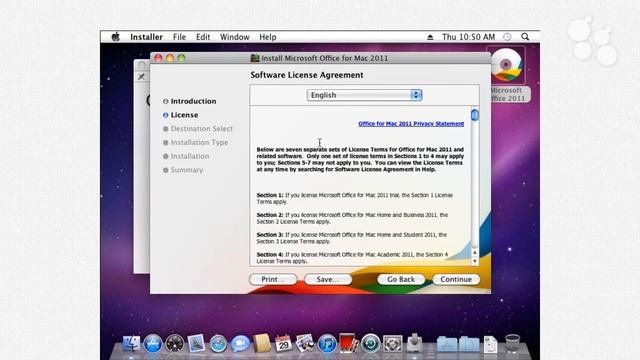Open Spotlight search magnifier

click(x=525, y=37)
